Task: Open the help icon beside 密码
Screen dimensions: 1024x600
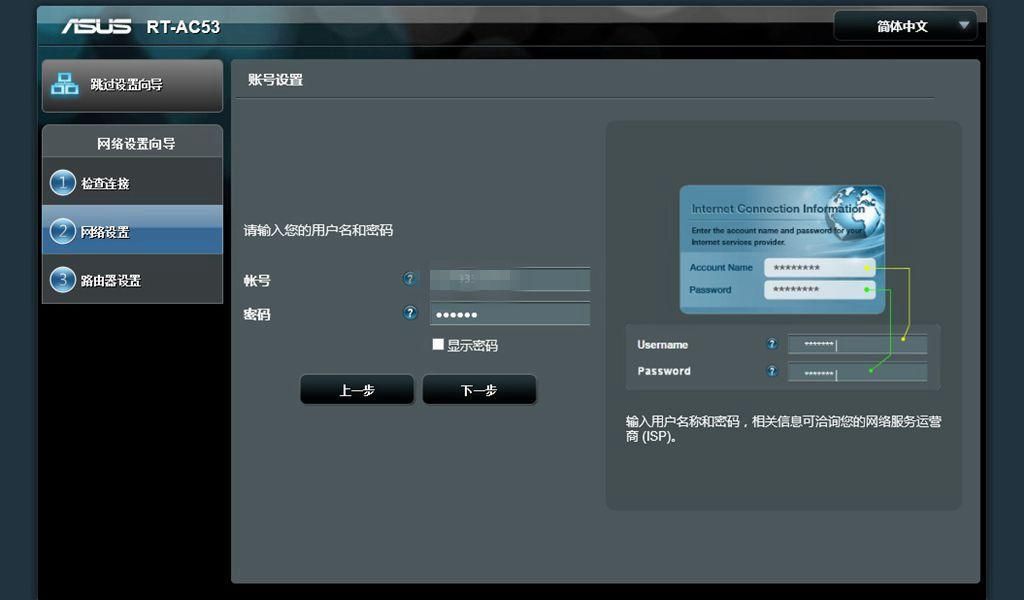Action: (x=409, y=313)
